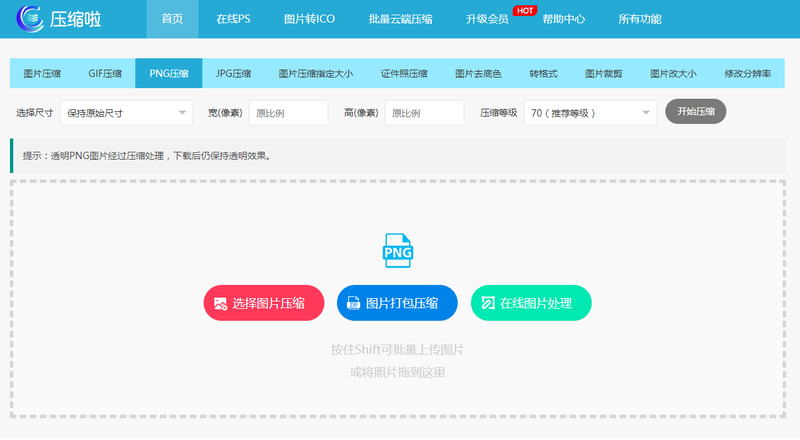This screenshot has height=440, width=800.
Task: Click the red 选择图片压缩 button
Action: coord(264,303)
